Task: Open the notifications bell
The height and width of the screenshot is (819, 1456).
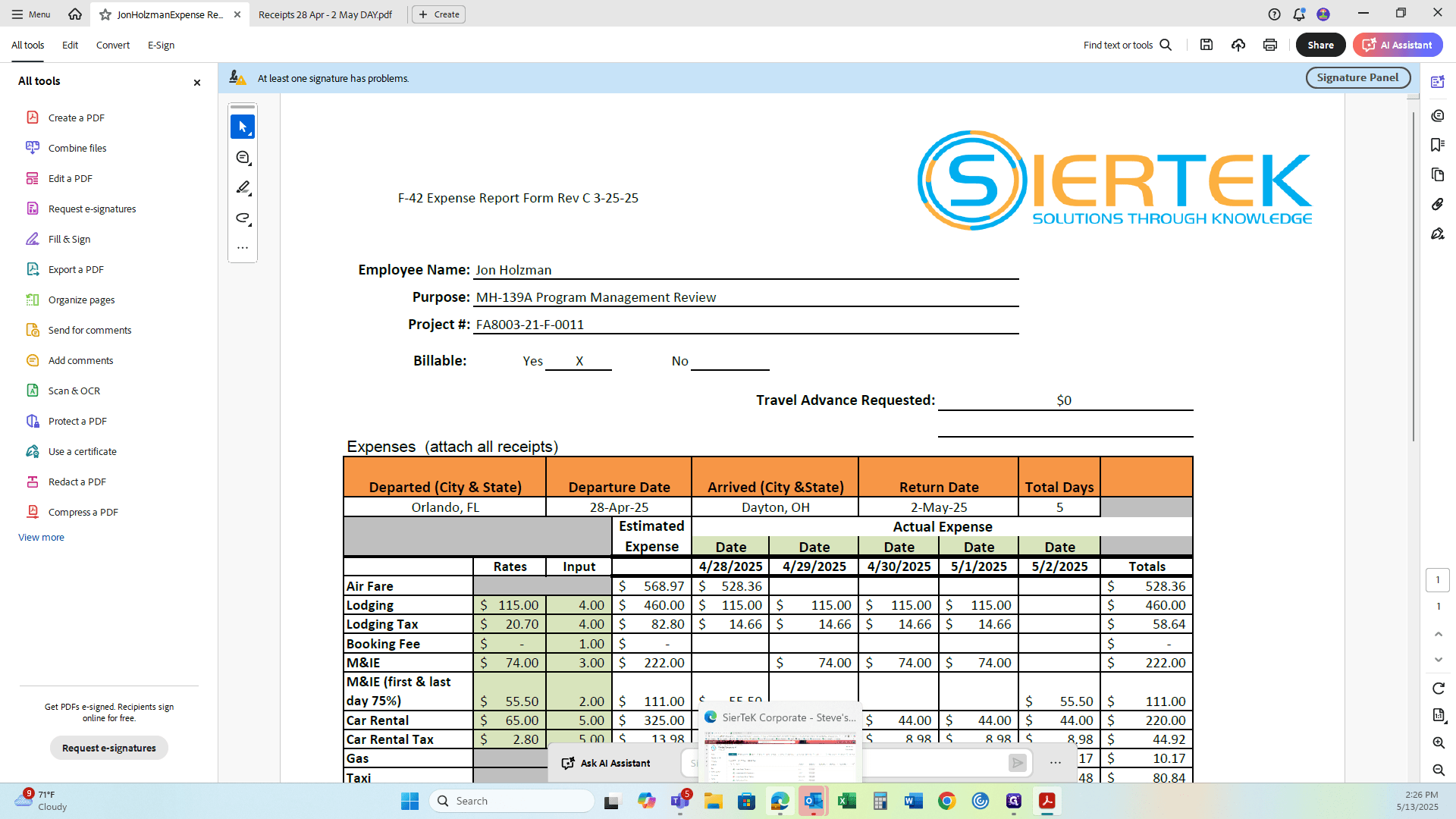Action: [1299, 14]
